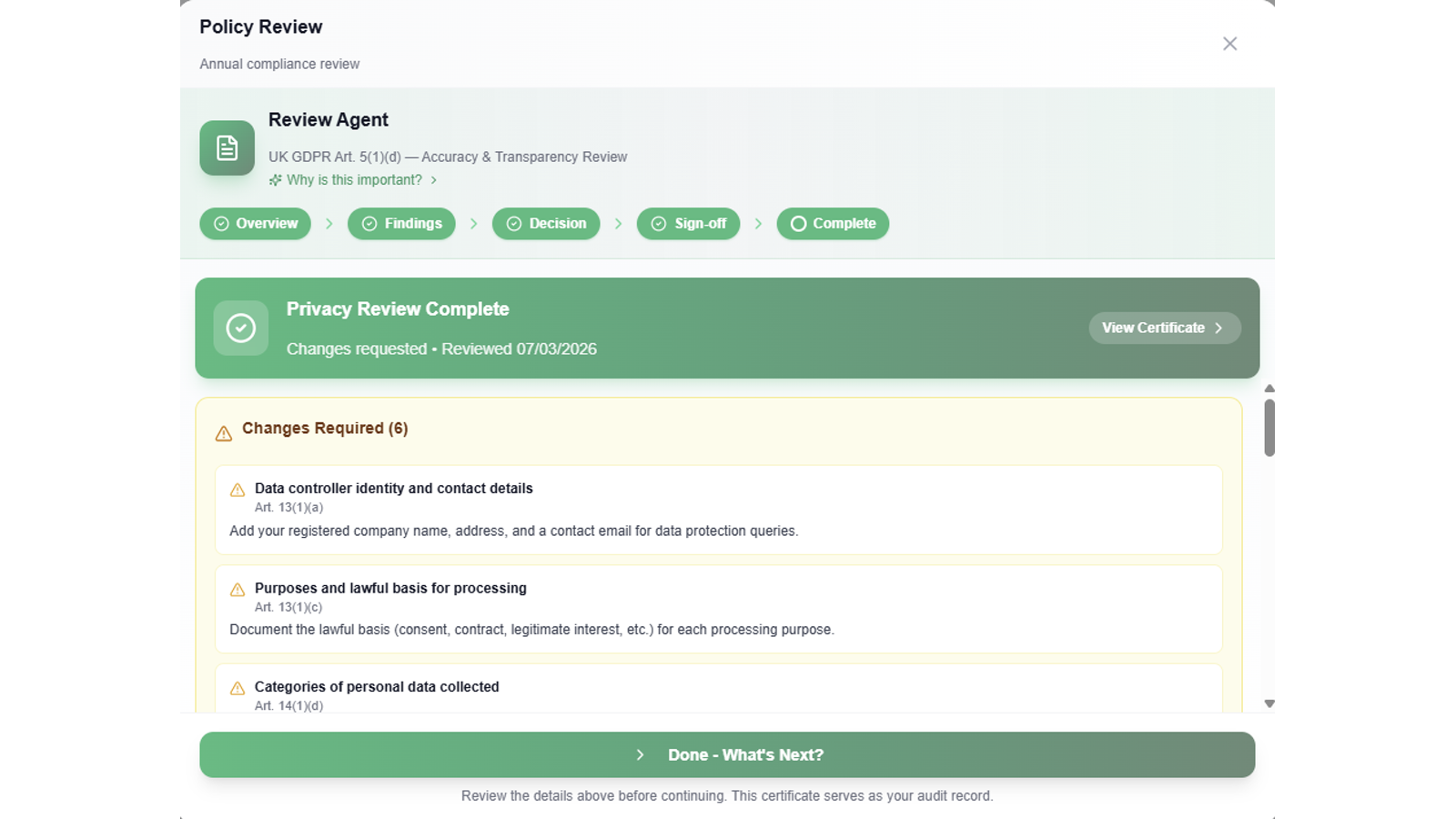Click the checkmark icon on Overview step
This screenshot has width=1456, height=819.
pyautogui.click(x=221, y=224)
